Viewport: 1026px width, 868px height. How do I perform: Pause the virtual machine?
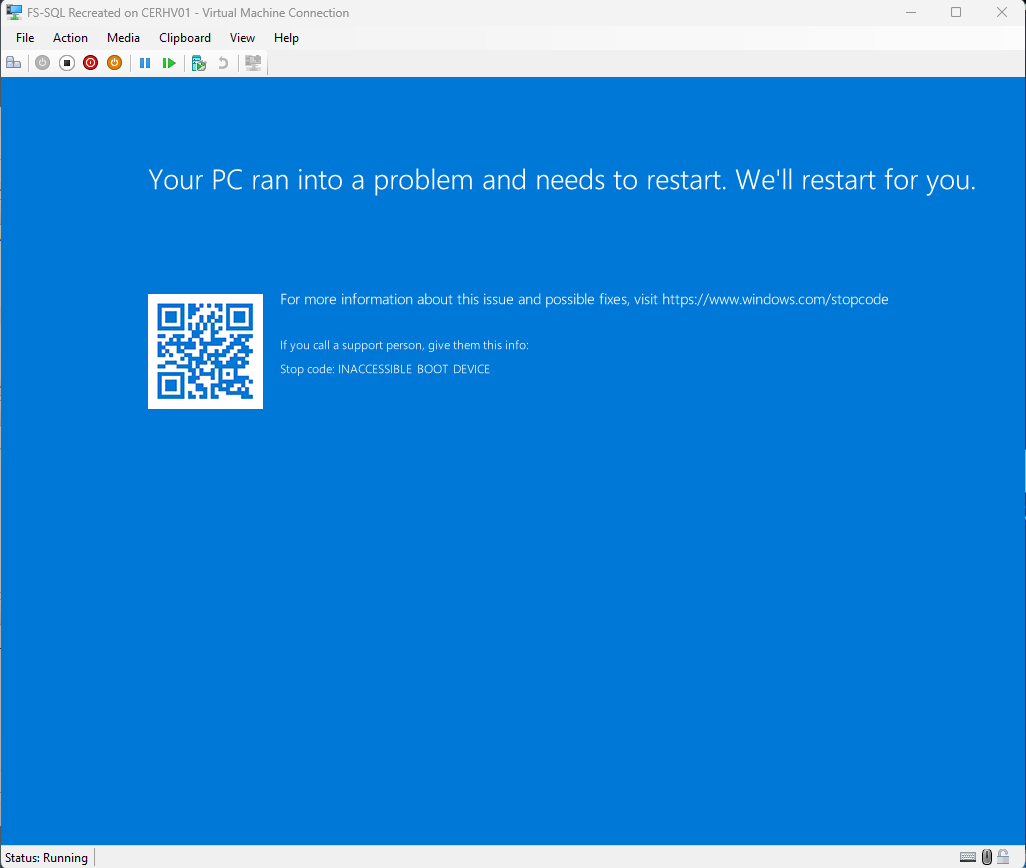pyautogui.click(x=145, y=62)
